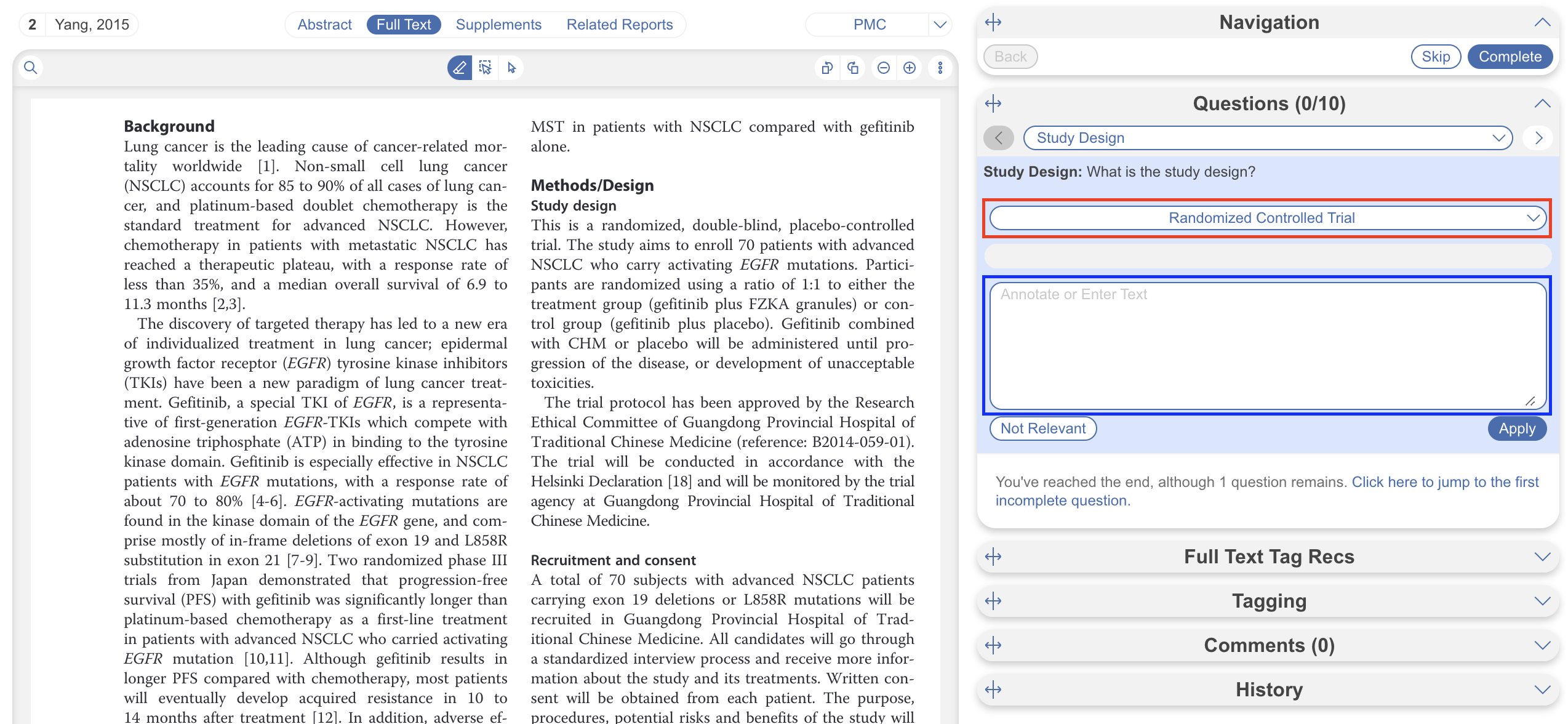The image size is (1568, 724).
Task: Open the Randomized Controlled Trial dropdown
Action: (x=1268, y=218)
